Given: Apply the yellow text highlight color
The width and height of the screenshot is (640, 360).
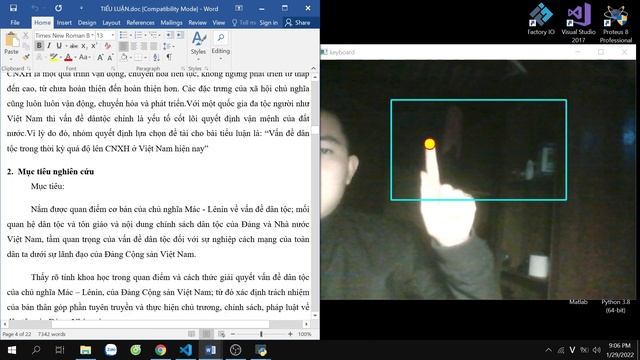Looking at the screenshot, I should (x=53, y=58).
